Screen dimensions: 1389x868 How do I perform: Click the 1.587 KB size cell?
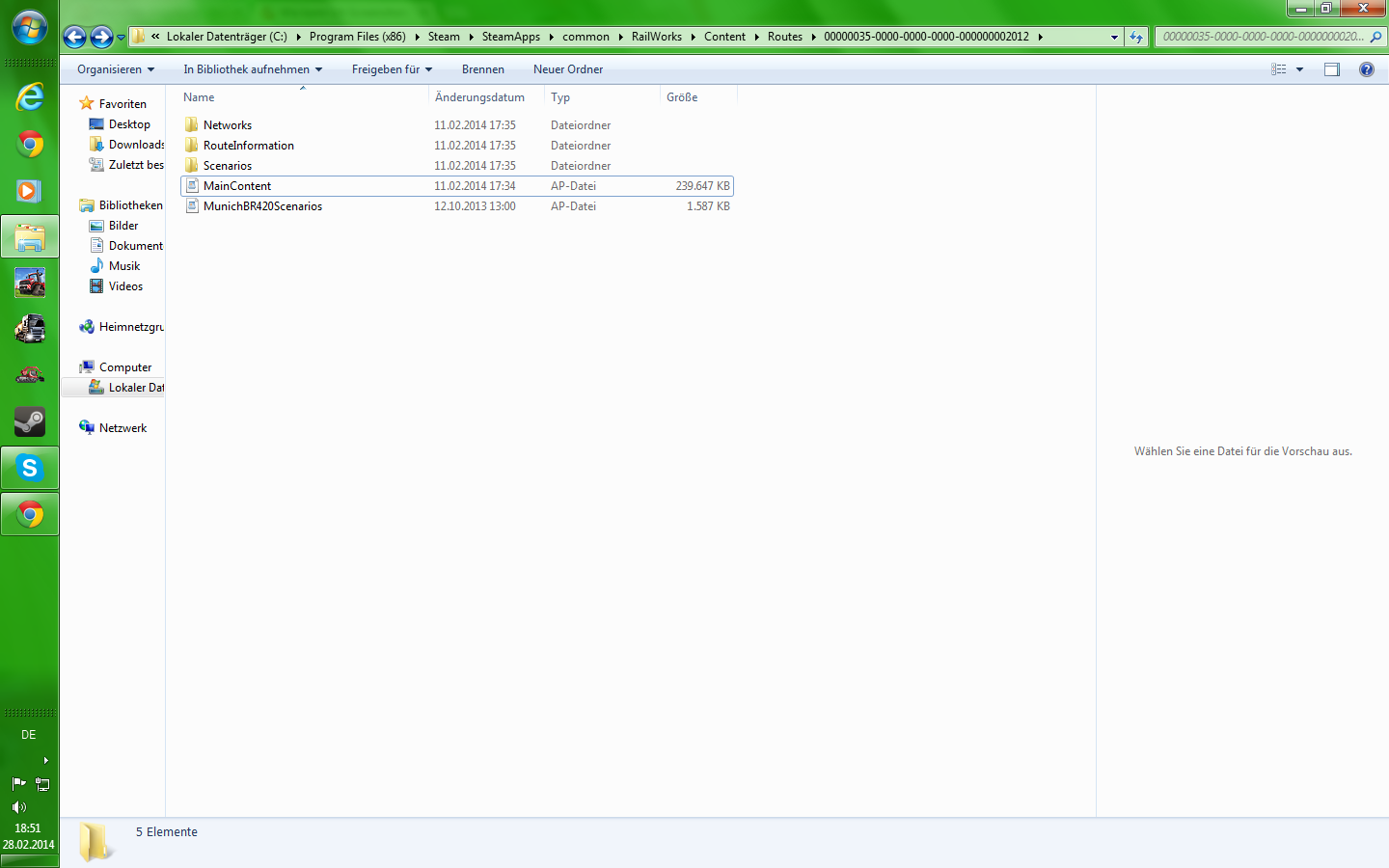point(708,206)
